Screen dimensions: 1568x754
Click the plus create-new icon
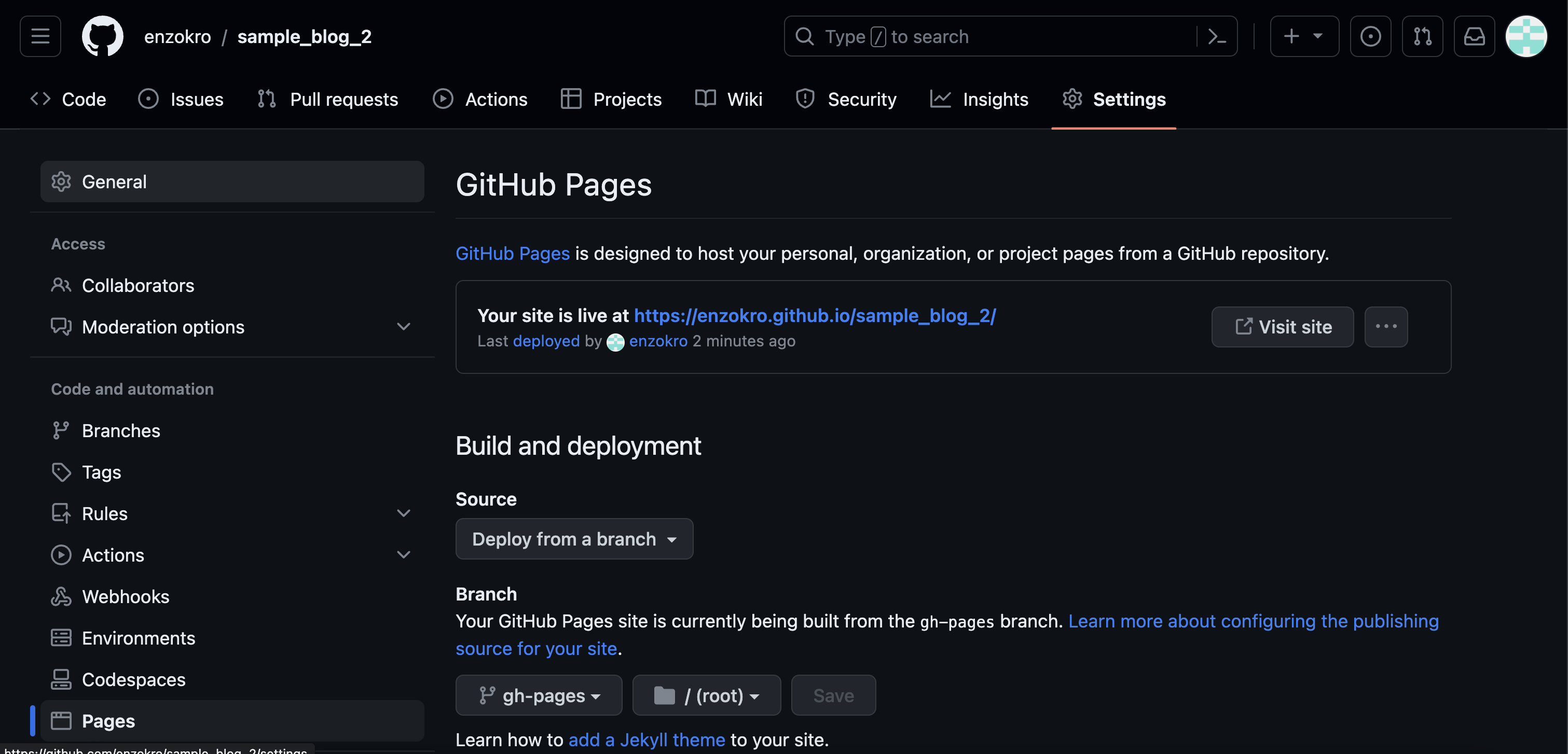(1290, 36)
